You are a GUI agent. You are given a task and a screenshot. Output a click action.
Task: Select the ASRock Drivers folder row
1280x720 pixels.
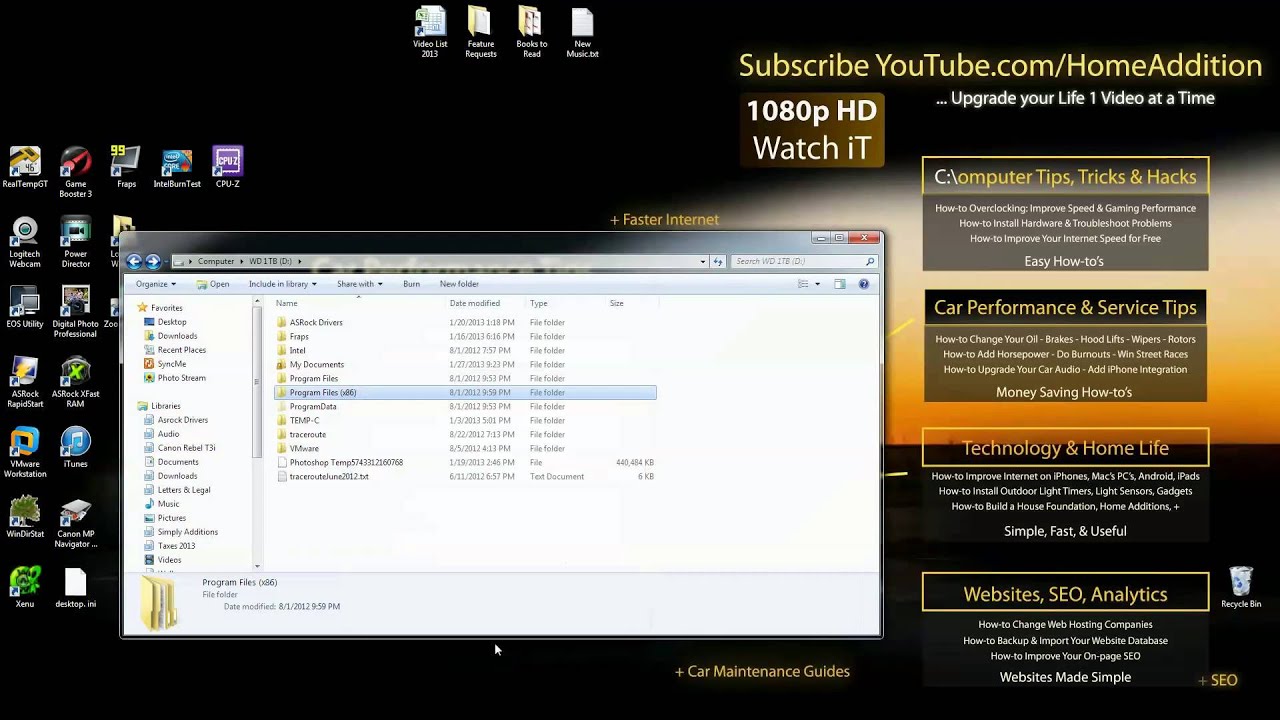465,322
